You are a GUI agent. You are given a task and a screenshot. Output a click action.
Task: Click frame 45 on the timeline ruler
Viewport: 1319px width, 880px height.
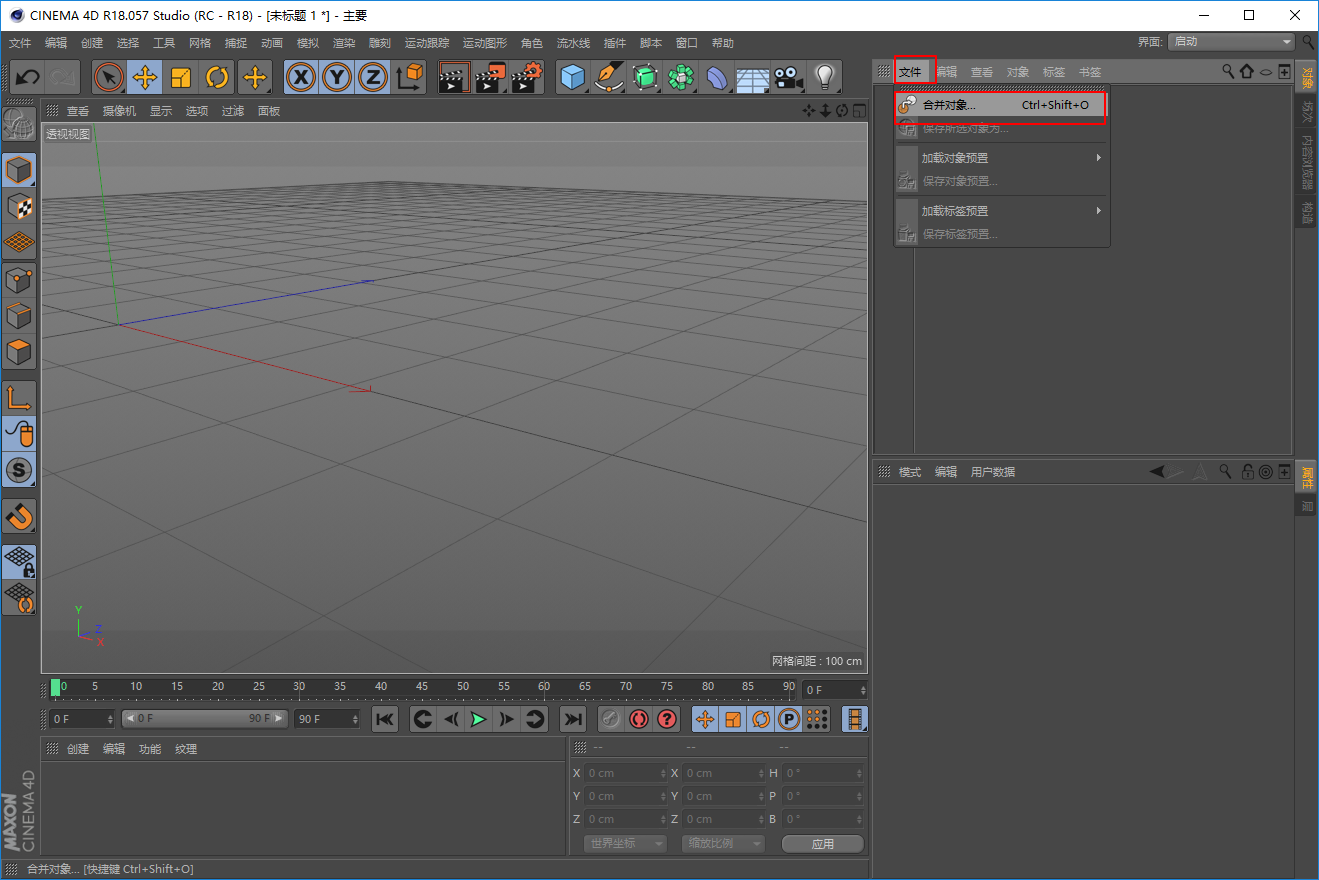click(x=422, y=687)
